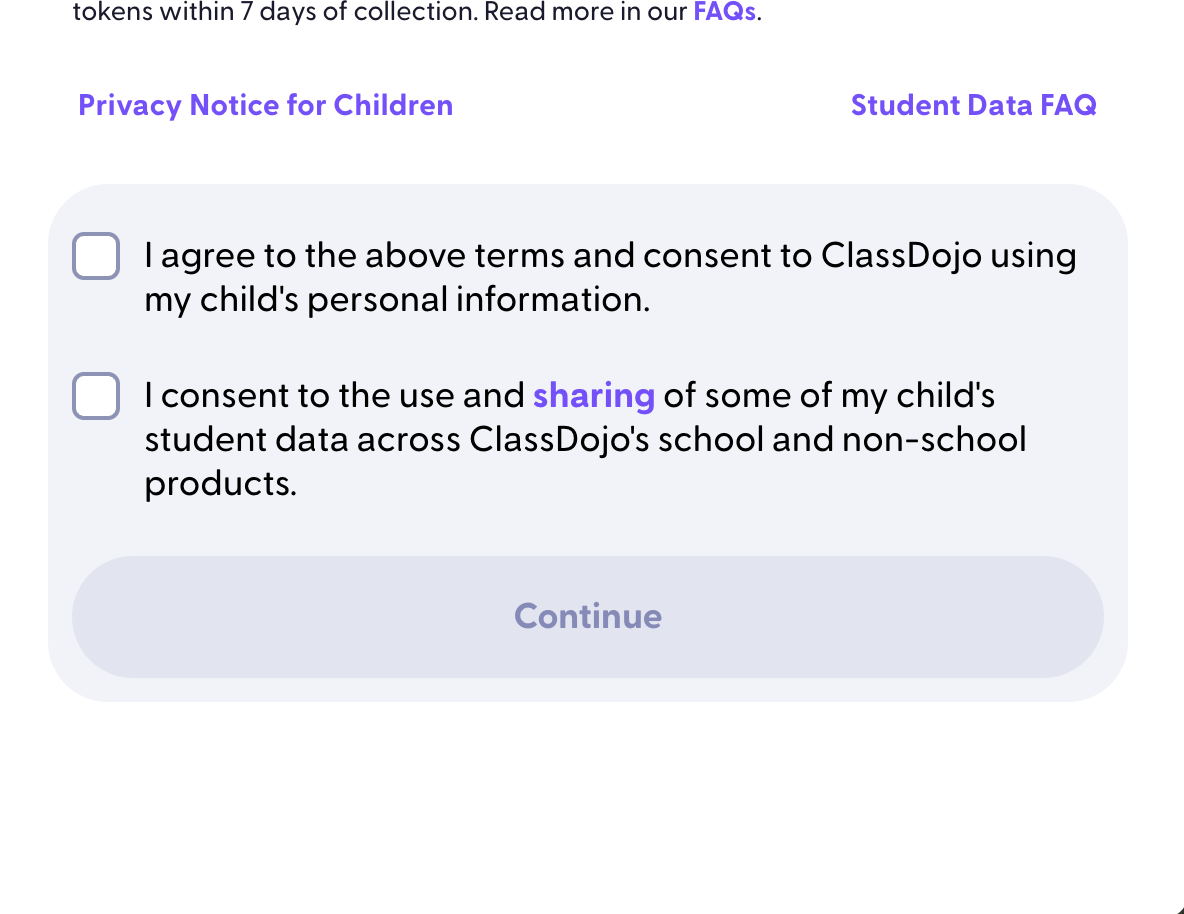The width and height of the screenshot is (1184, 914).
Task: Access the privacy policy for children
Action: click(265, 105)
